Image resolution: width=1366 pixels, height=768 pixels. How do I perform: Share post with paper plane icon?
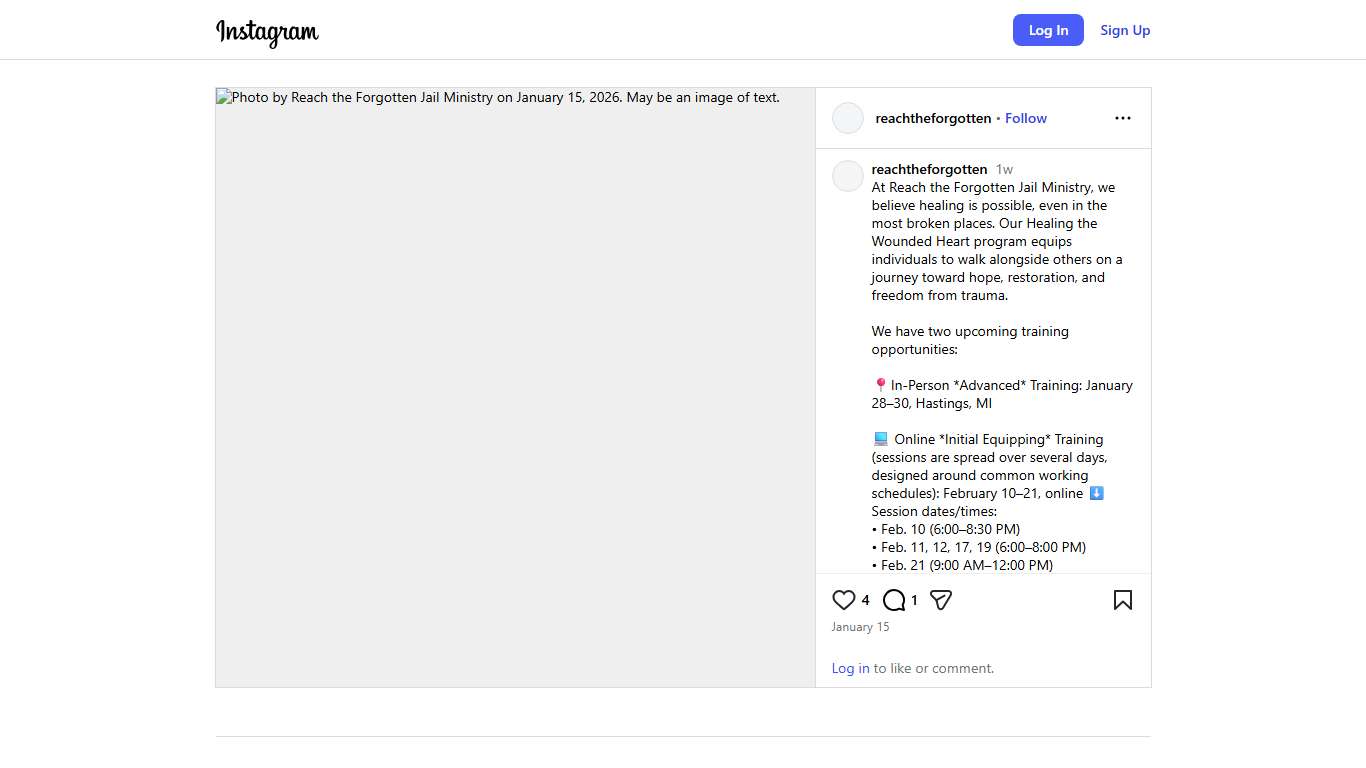coord(940,600)
